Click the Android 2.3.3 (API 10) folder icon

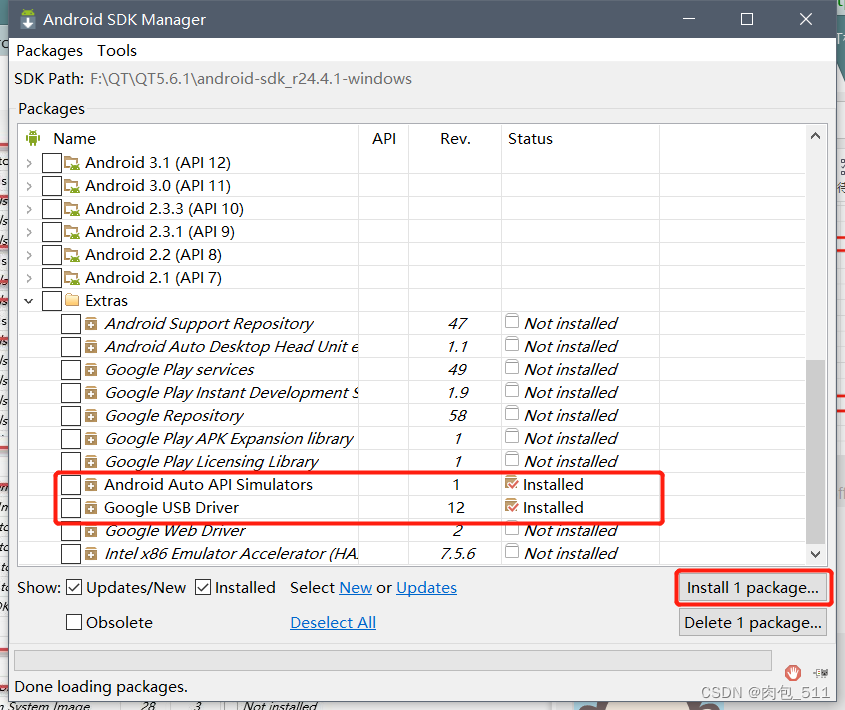pos(72,209)
